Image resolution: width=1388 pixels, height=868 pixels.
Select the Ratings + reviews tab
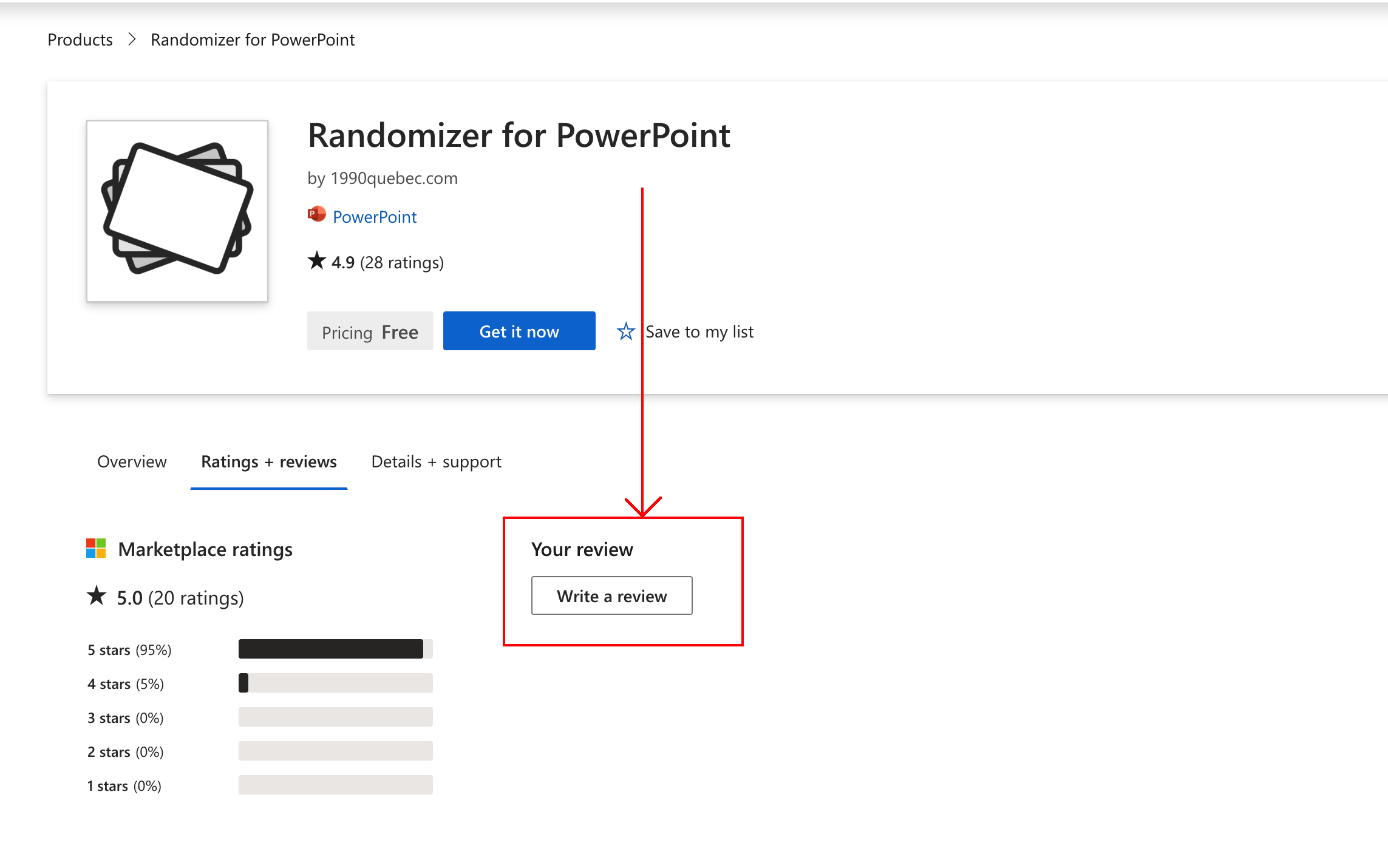[x=269, y=462]
